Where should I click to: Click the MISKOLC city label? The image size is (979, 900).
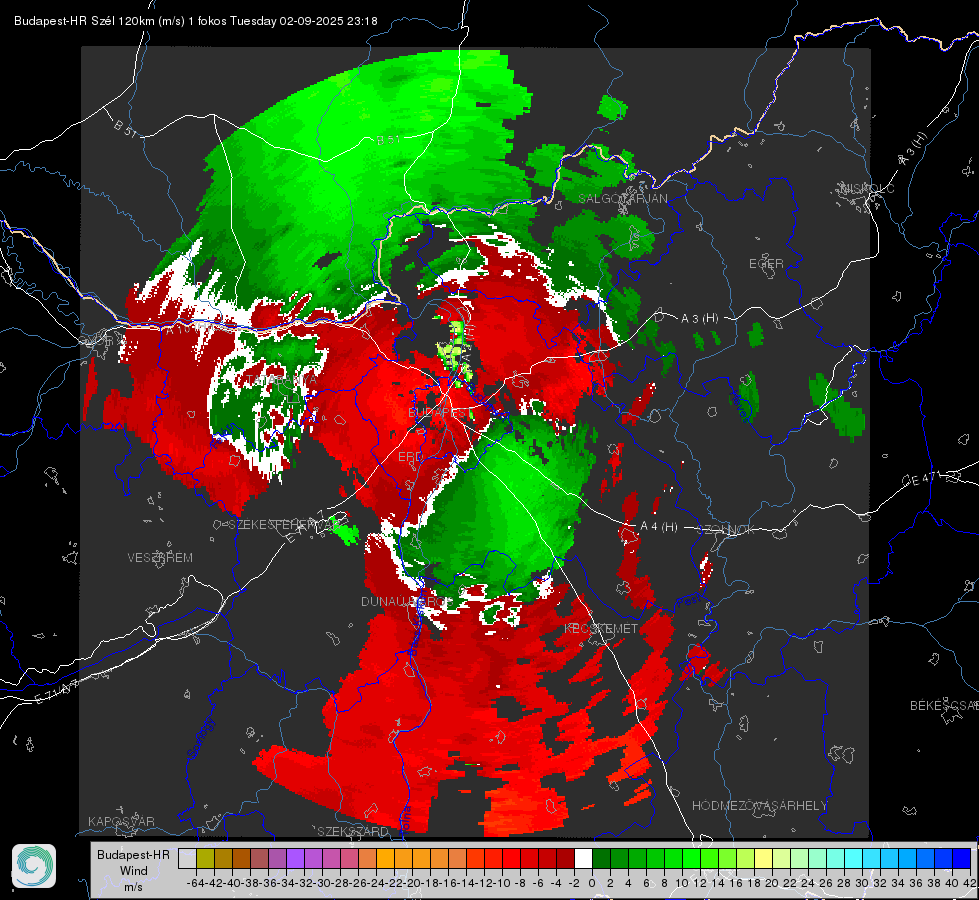(867, 188)
